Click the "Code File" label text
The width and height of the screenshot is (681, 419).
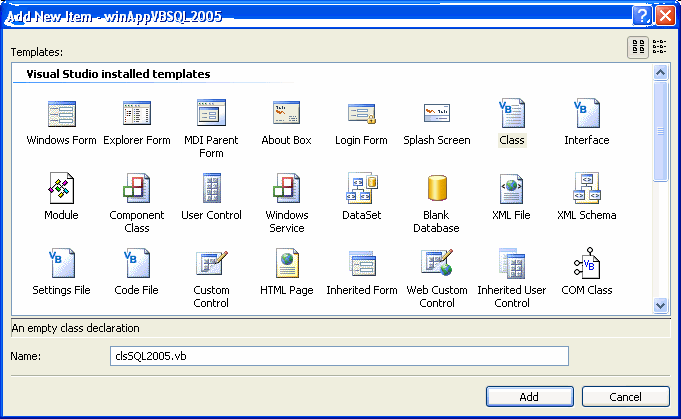pos(136,290)
